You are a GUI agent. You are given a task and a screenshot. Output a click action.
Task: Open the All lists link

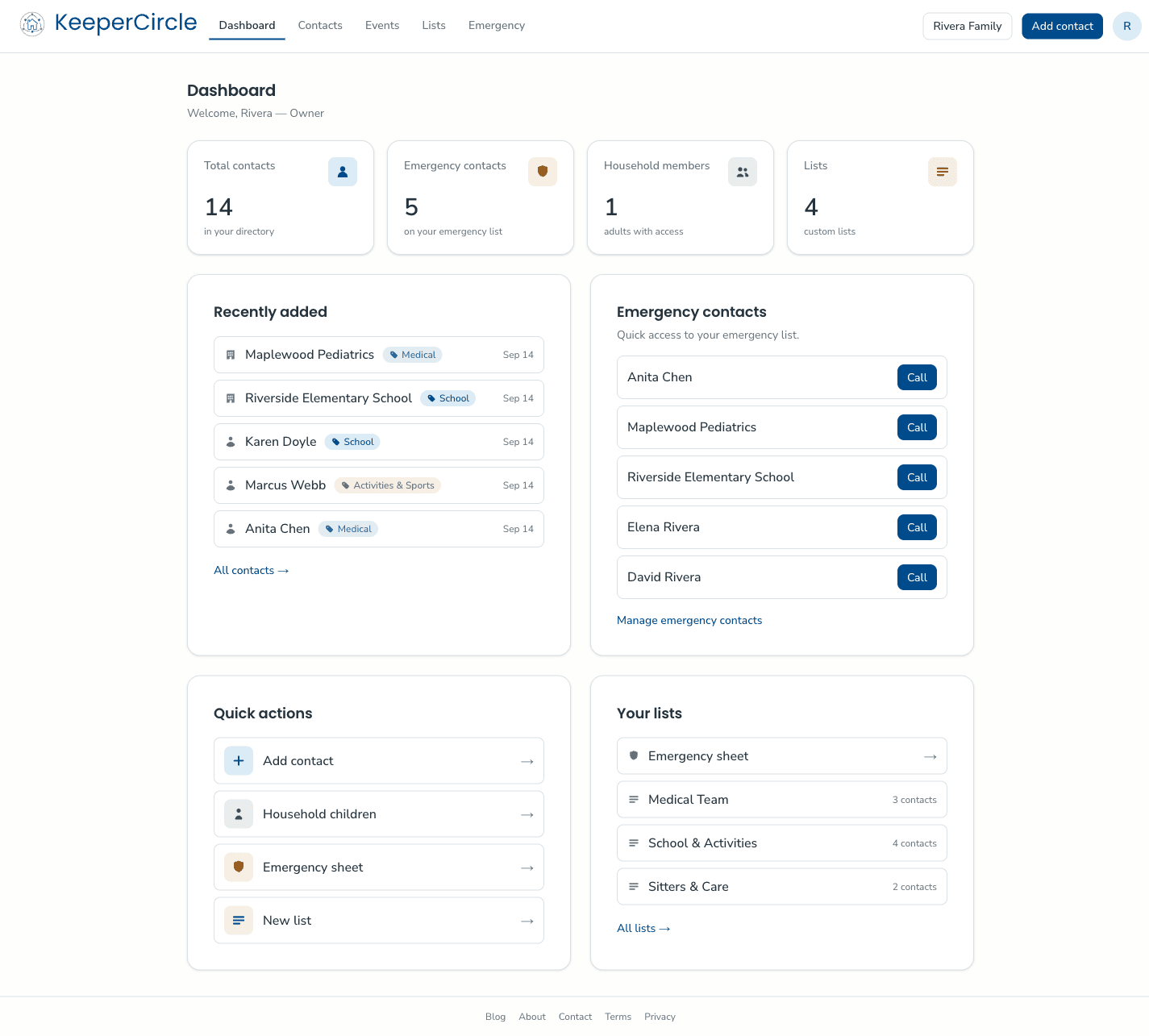(643, 928)
